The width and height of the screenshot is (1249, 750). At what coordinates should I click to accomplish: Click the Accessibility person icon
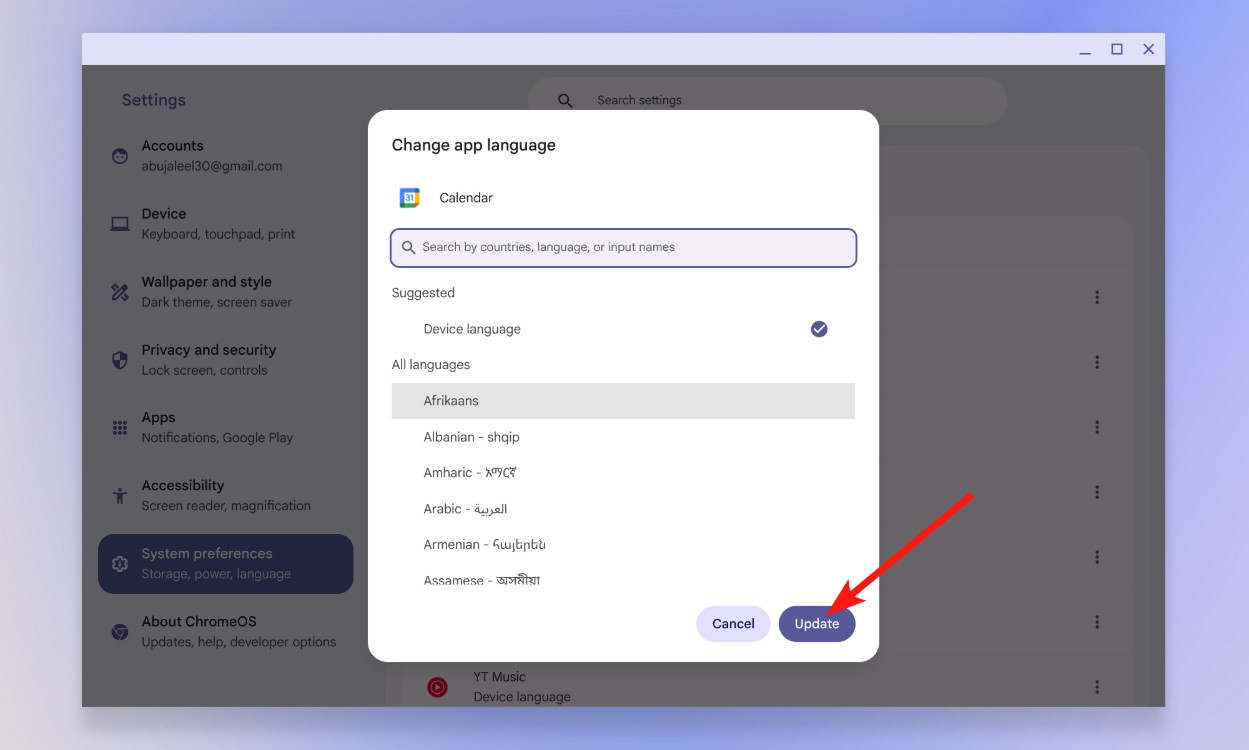point(119,495)
